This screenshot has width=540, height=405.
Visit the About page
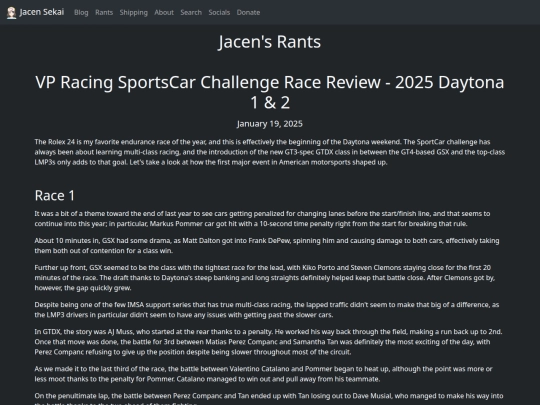tap(164, 12)
